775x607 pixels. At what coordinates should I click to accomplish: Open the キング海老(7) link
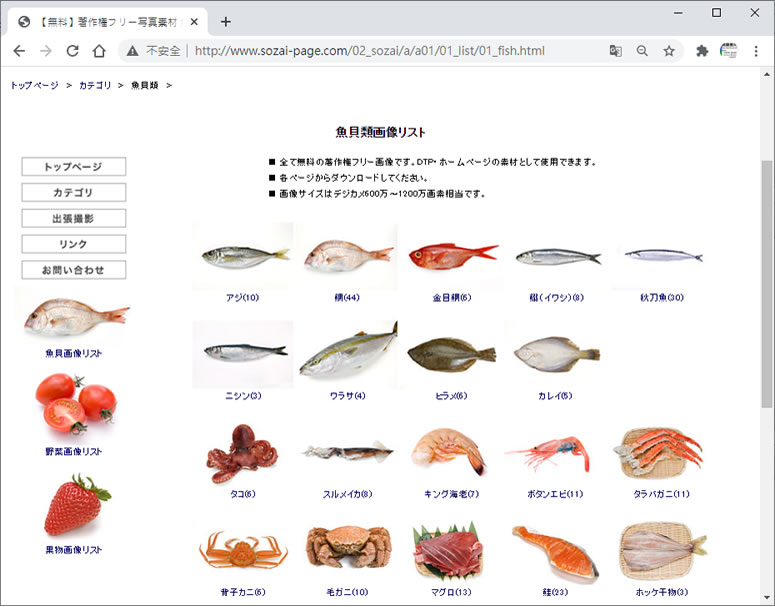pyautogui.click(x=452, y=494)
